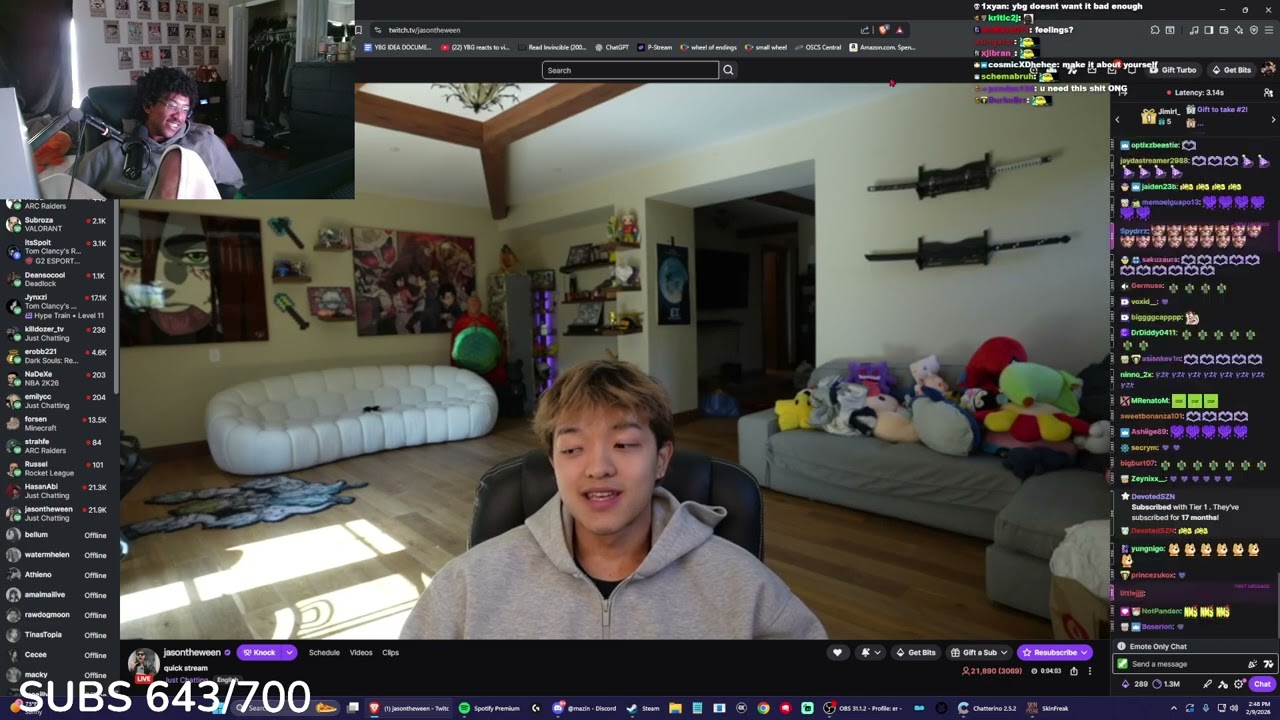Focus the Twitch Search field
Screen dimensions: 1280x720
(x=630, y=70)
